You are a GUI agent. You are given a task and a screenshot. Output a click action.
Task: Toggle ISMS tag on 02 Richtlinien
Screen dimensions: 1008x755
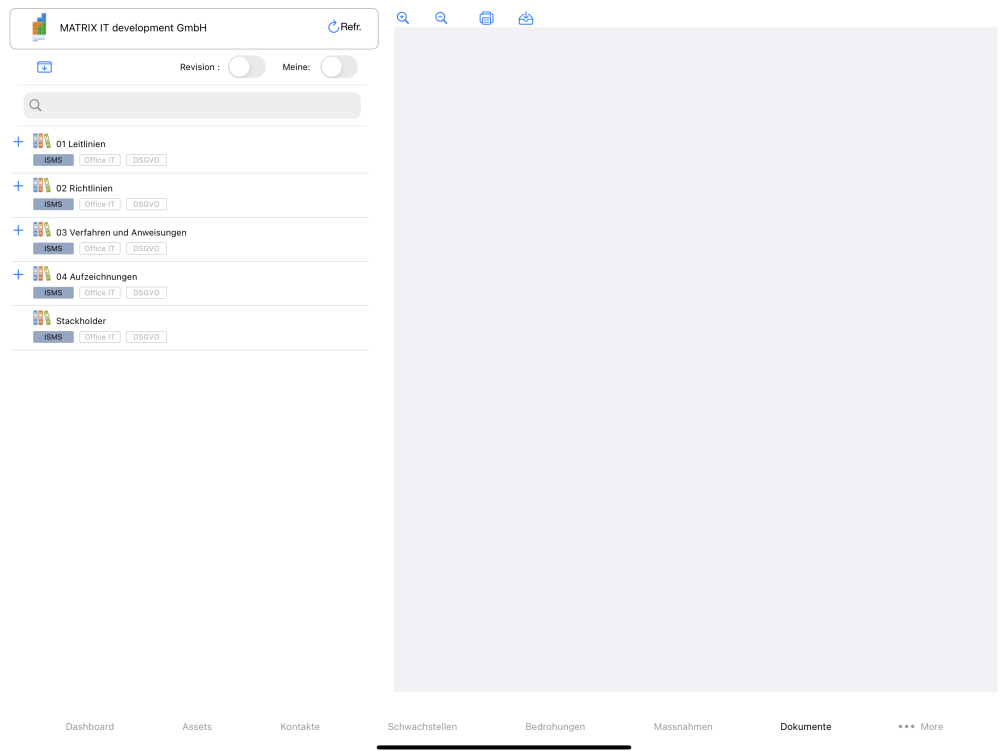tap(53, 205)
